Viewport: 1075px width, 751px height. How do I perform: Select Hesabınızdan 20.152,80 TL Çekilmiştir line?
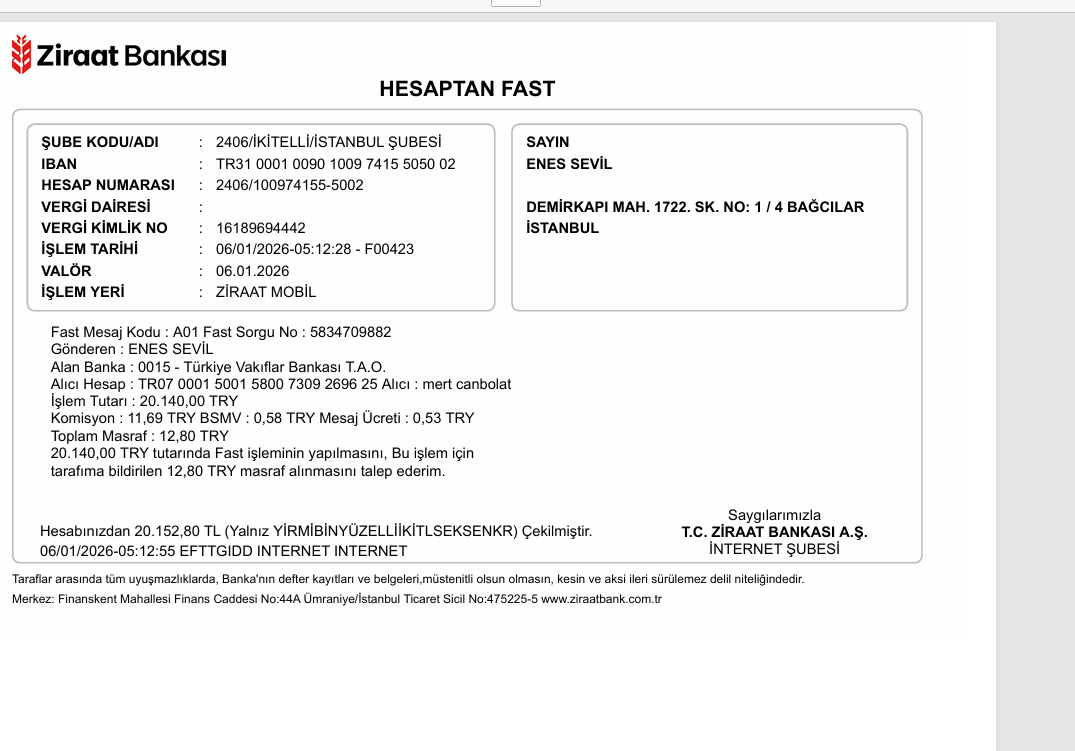[x=315, y=531]
